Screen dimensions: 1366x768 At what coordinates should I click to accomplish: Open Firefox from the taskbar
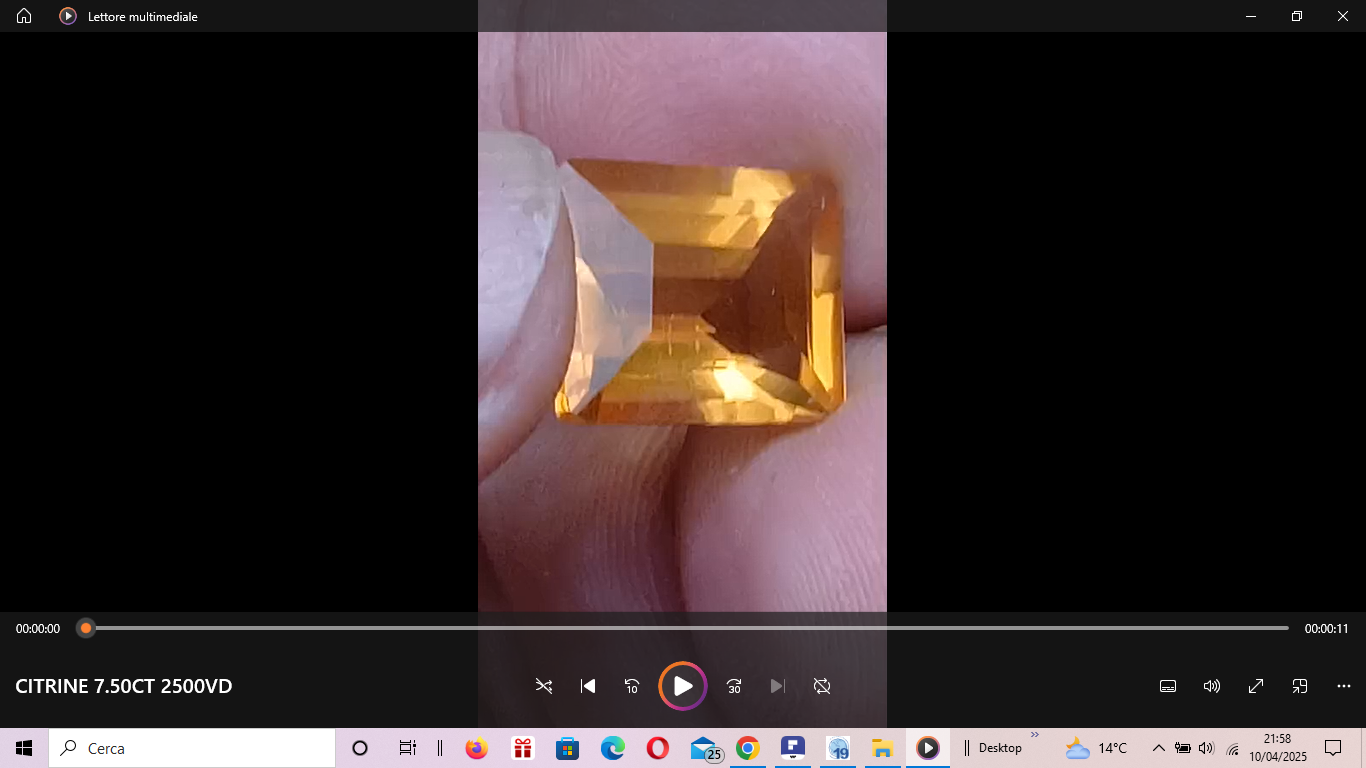(477, 748)
